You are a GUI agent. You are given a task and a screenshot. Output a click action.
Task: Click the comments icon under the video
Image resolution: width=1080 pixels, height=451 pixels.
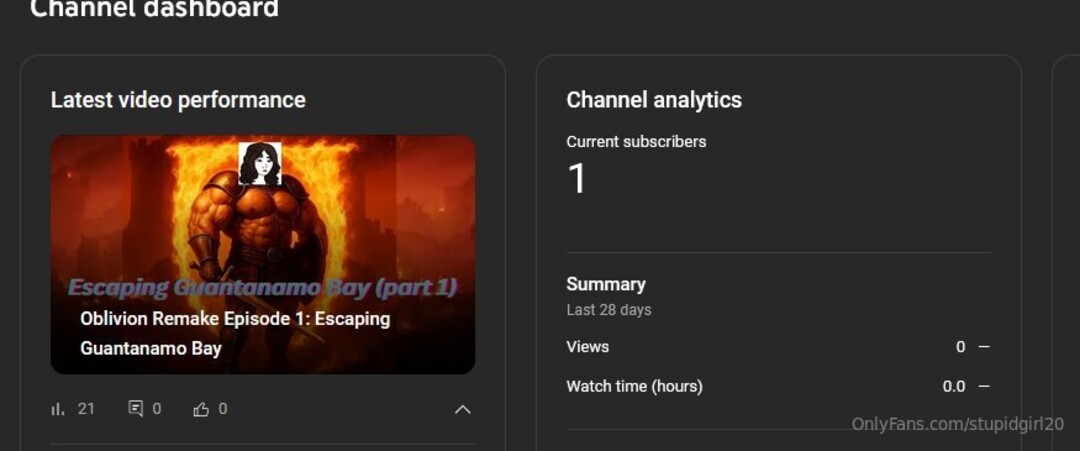(136, 409)
